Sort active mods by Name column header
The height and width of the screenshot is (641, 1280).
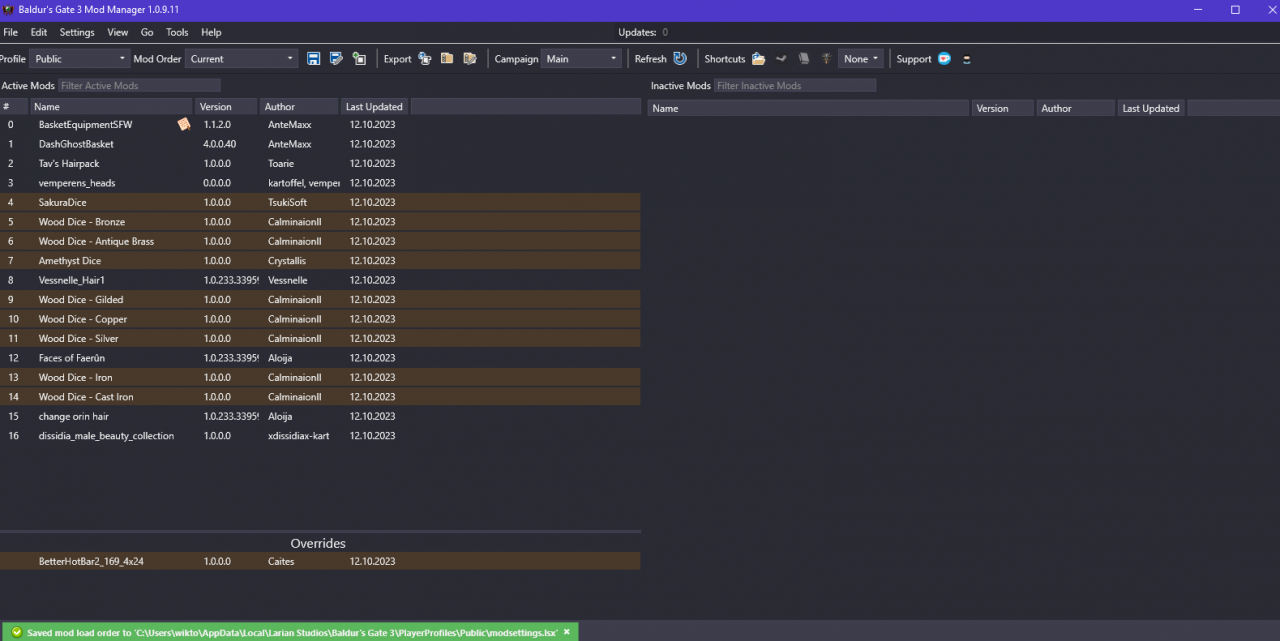click(x=111, y=107)
